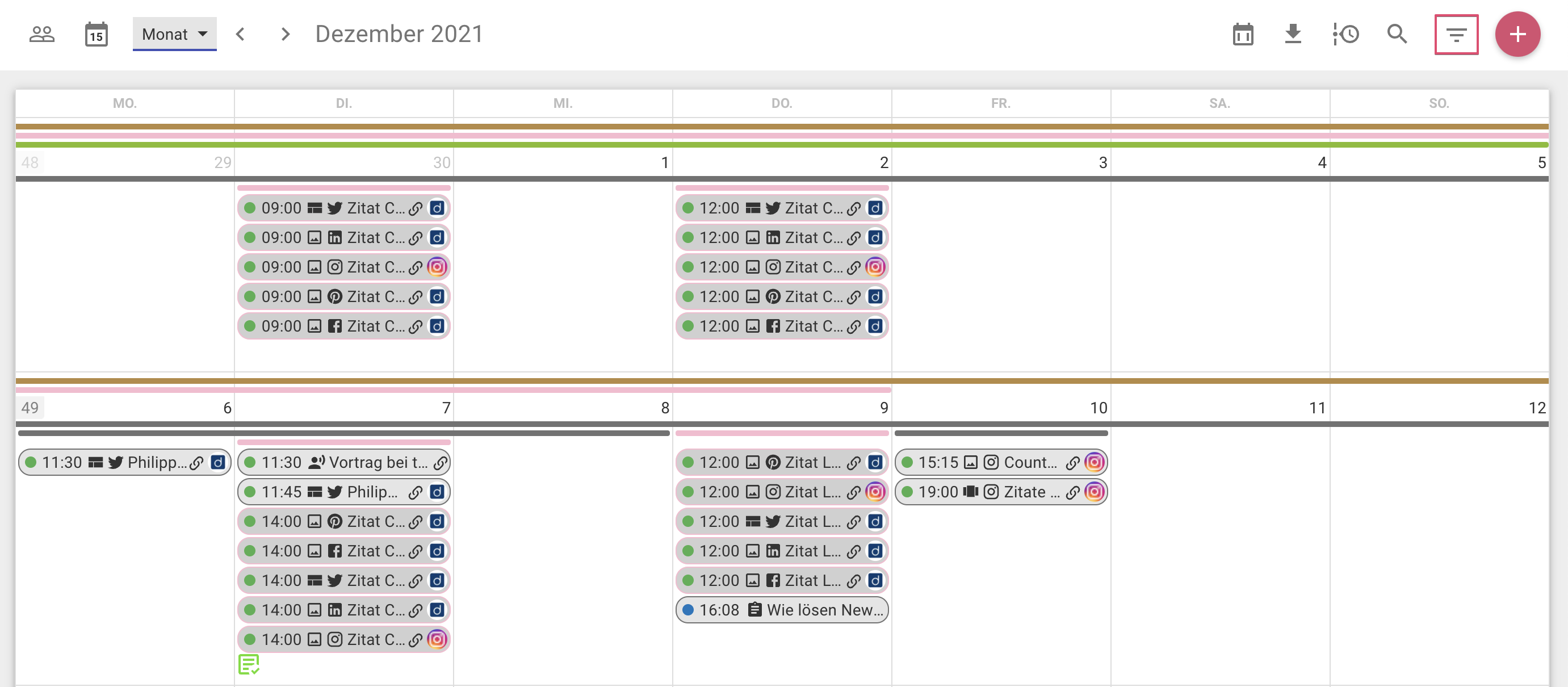The width and height of the screenshot is (1568, 687).
Task: Open the filter options icon
Action: click(x=1456, y=35)
